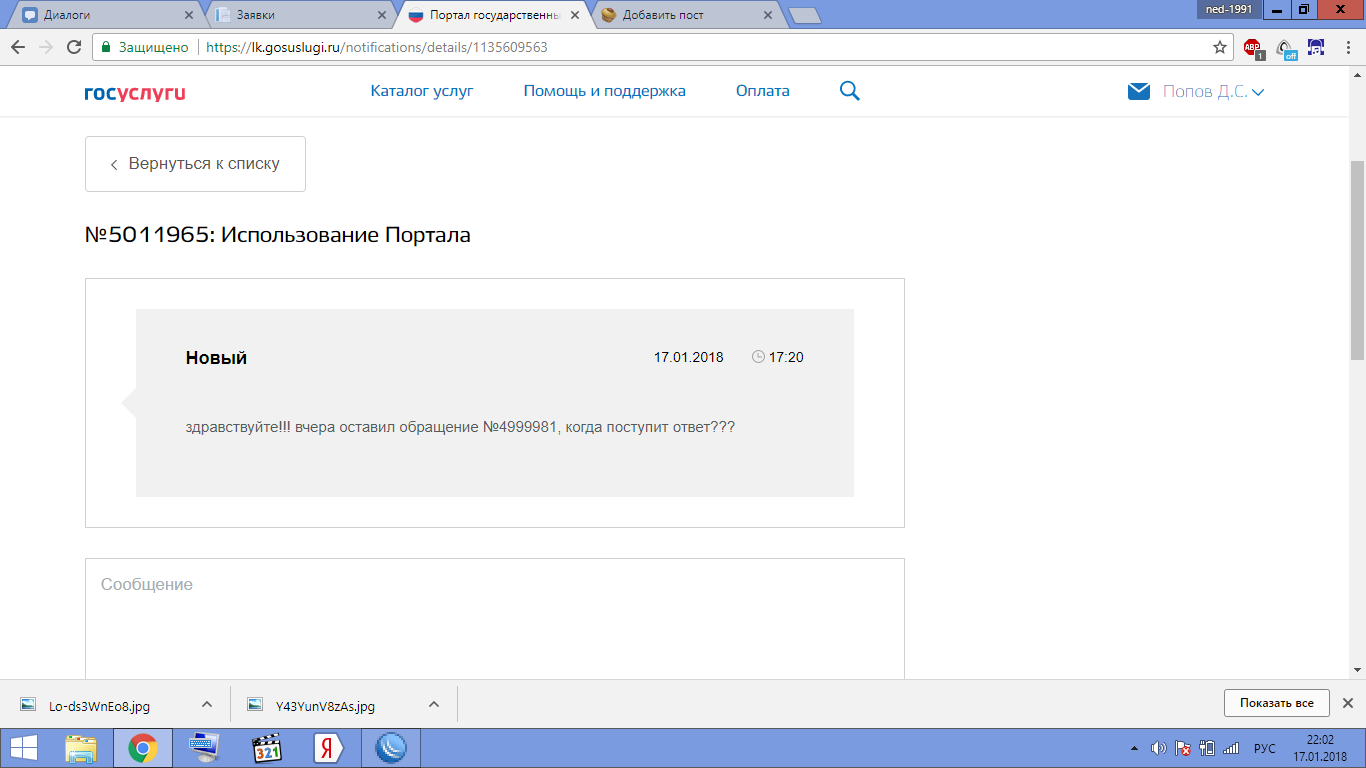Reload the page with the refresh icon

(74, 47)
